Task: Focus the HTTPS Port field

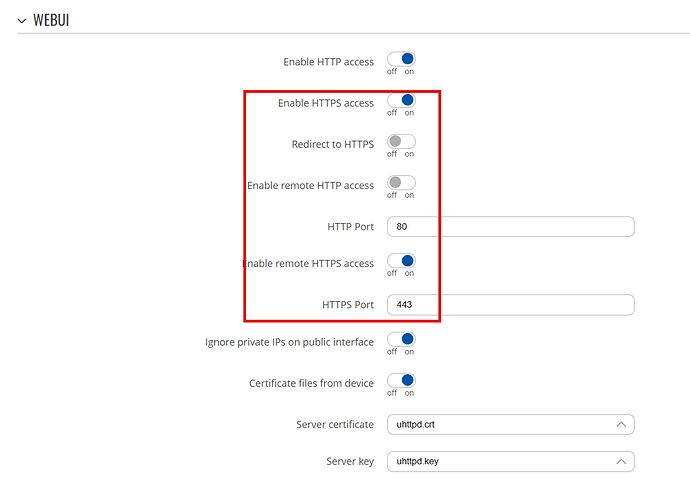Action: click(x=510, y=305)
